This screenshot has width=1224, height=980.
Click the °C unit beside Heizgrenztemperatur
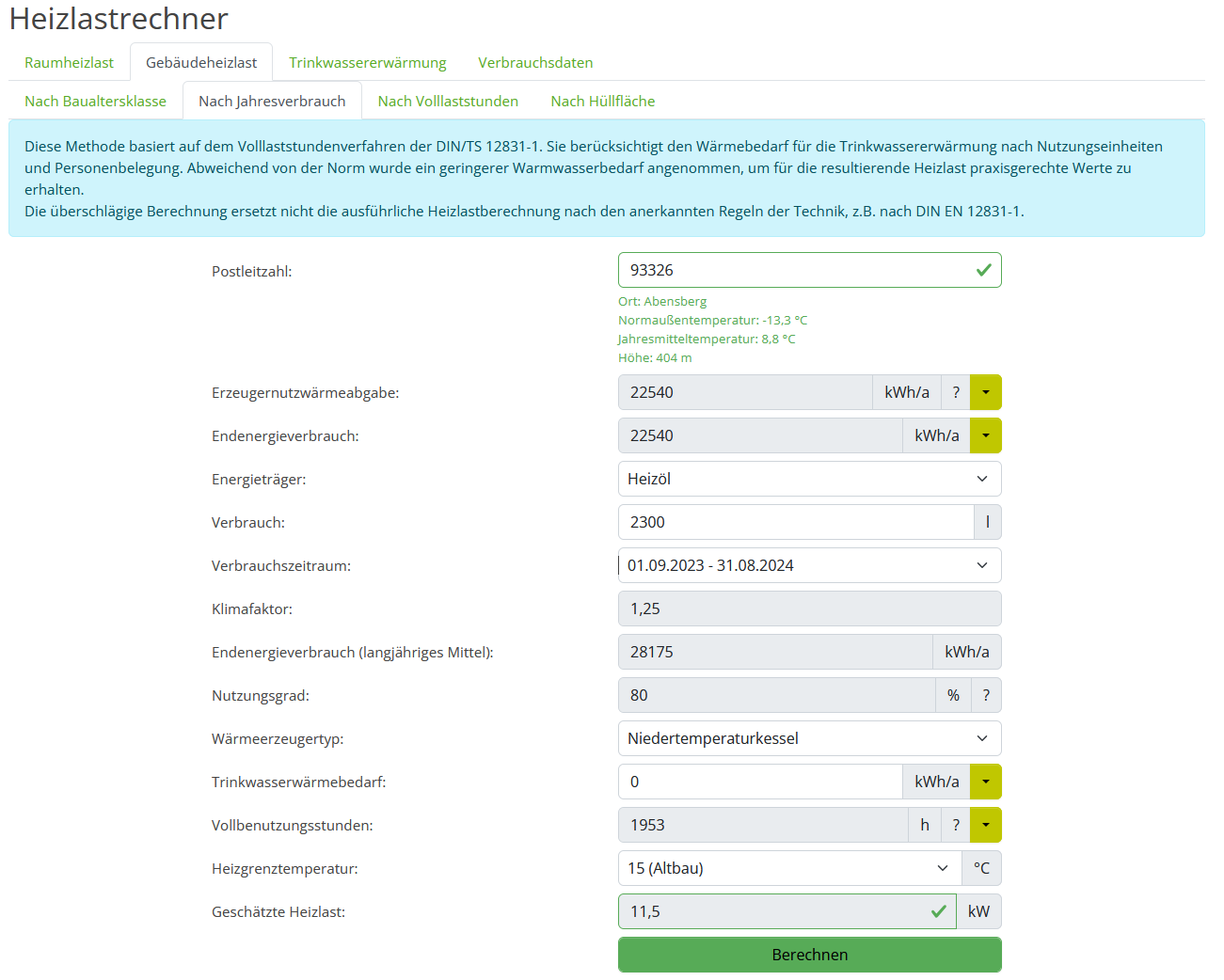click(x=981, y=868)
